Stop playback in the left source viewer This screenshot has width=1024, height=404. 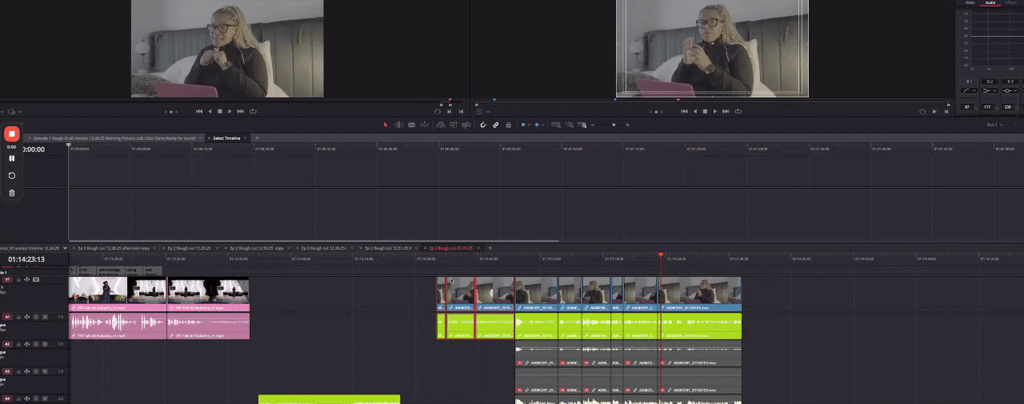coord(220,112)
